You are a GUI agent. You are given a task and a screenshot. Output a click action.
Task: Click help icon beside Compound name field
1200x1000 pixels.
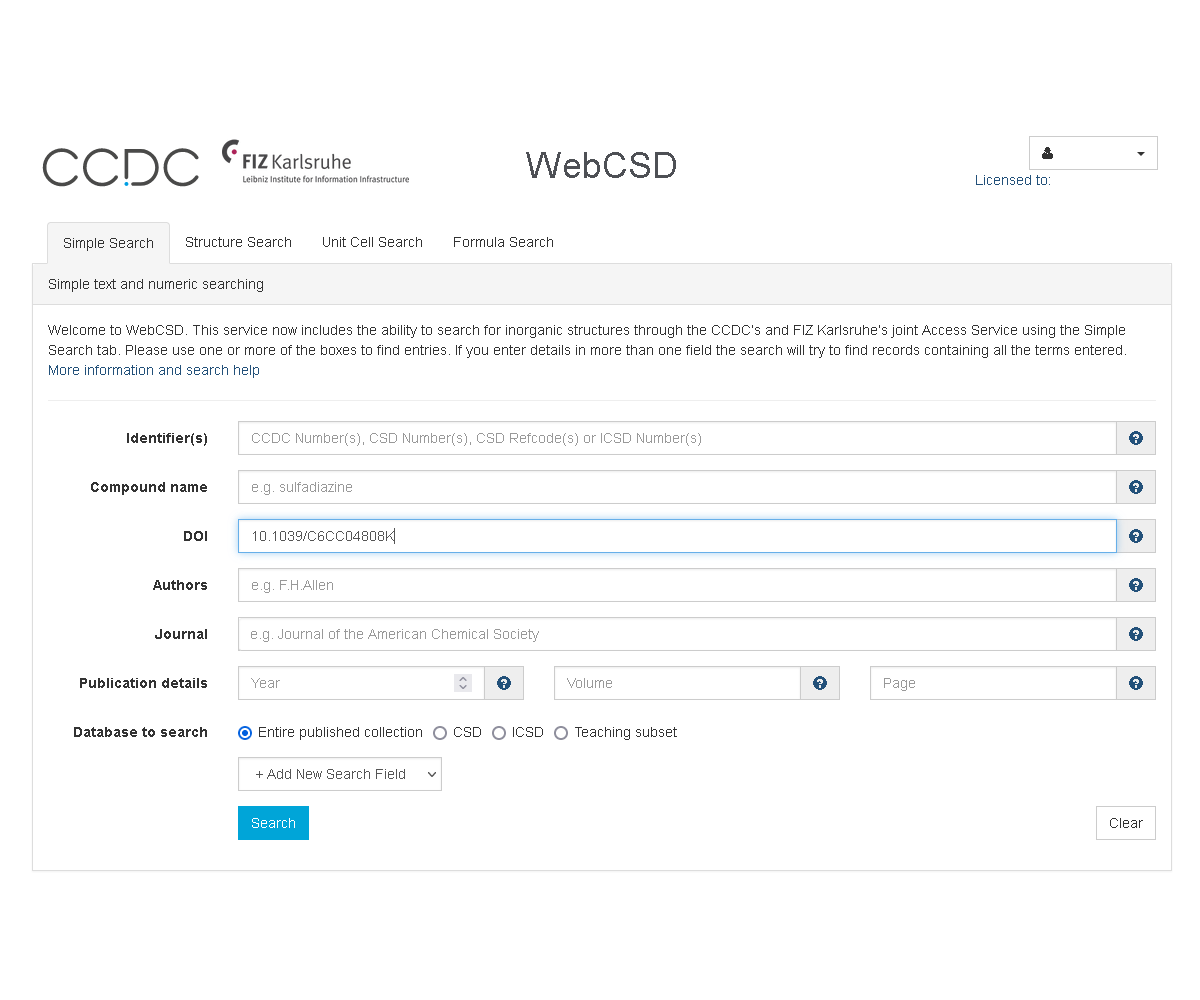1136,487
